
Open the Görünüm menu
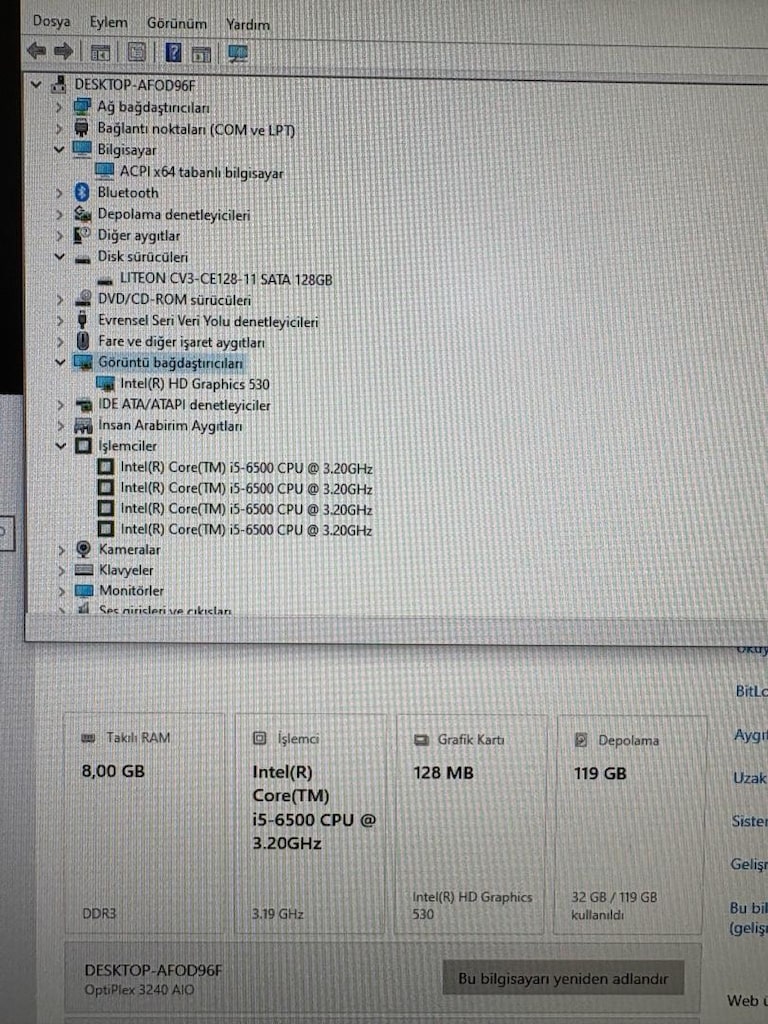176,24
